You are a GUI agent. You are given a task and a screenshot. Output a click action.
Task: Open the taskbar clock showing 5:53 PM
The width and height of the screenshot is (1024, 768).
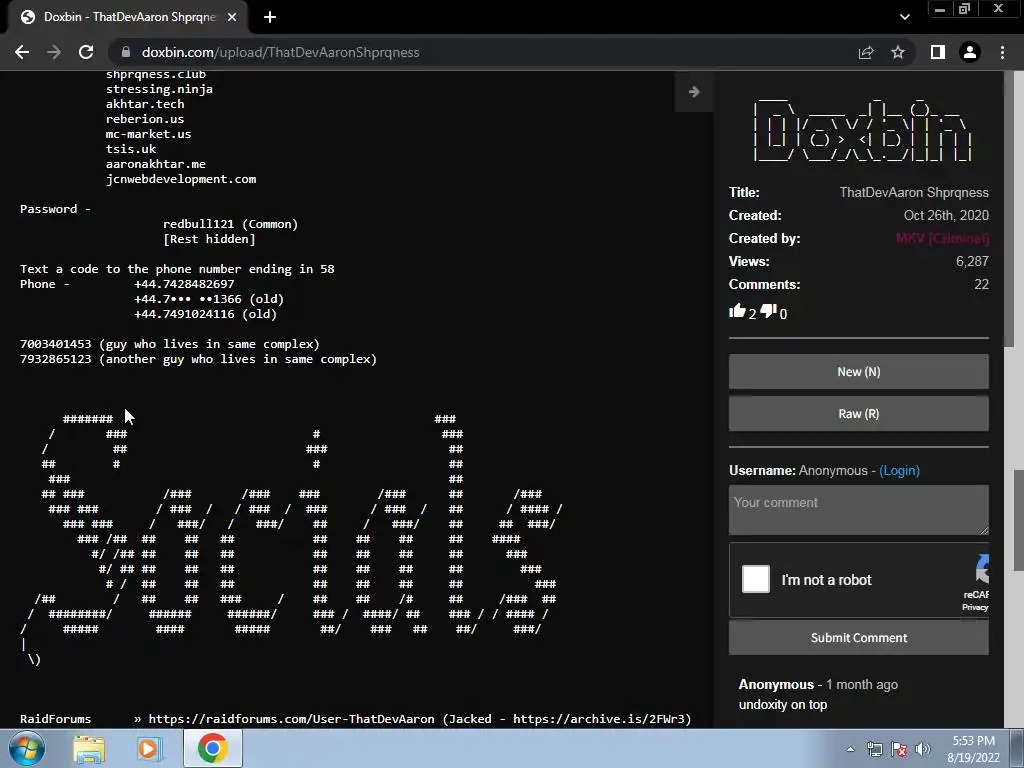974,749
